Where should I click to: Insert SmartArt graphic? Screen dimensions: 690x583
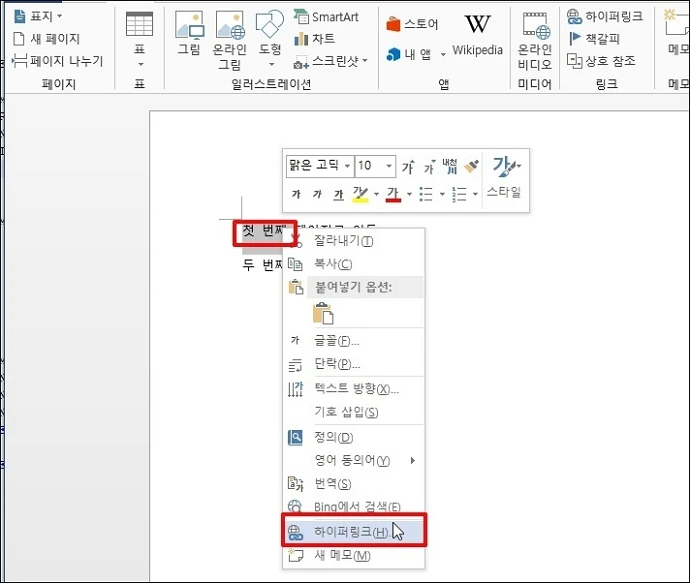tap(326, 17)
